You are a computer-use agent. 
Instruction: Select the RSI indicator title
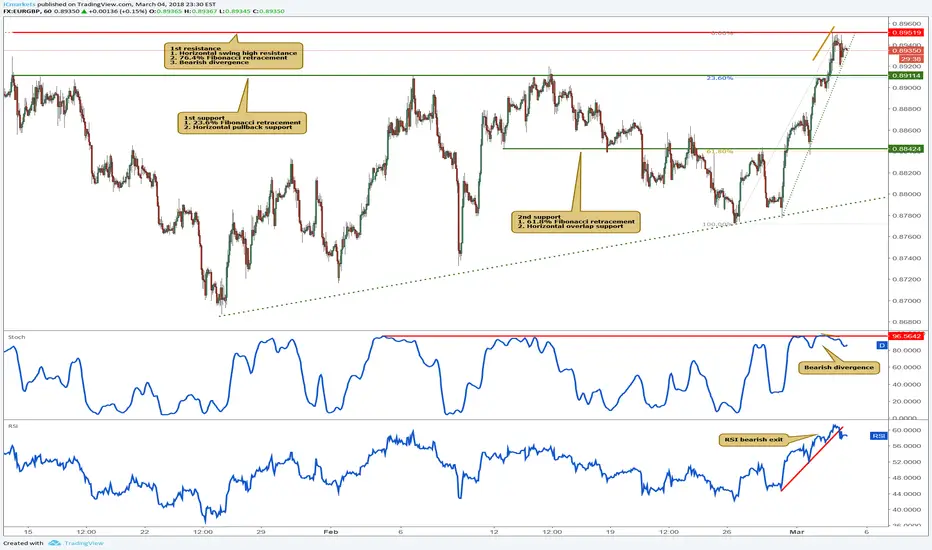[12, 426]
